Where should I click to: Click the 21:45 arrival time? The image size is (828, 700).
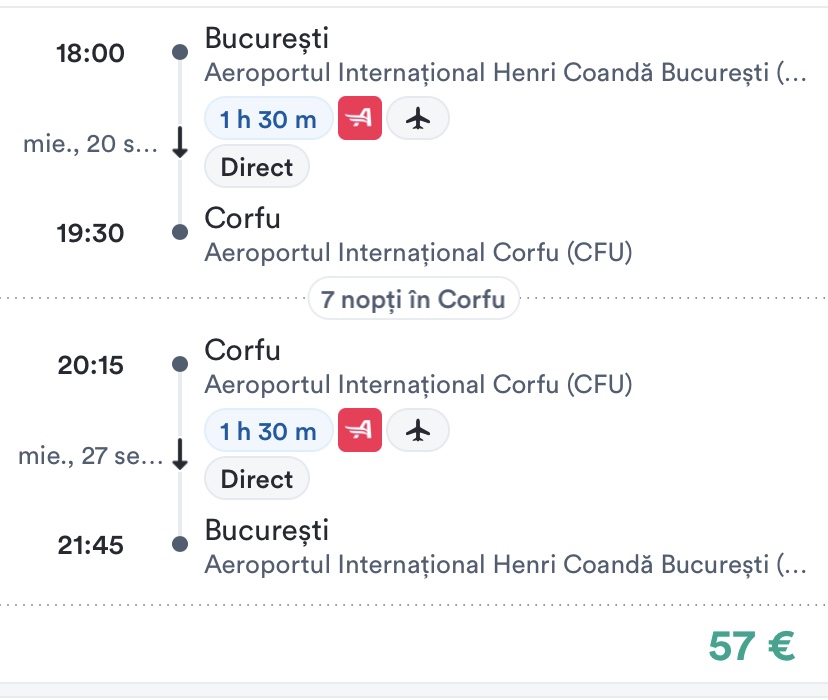(90, 545)
